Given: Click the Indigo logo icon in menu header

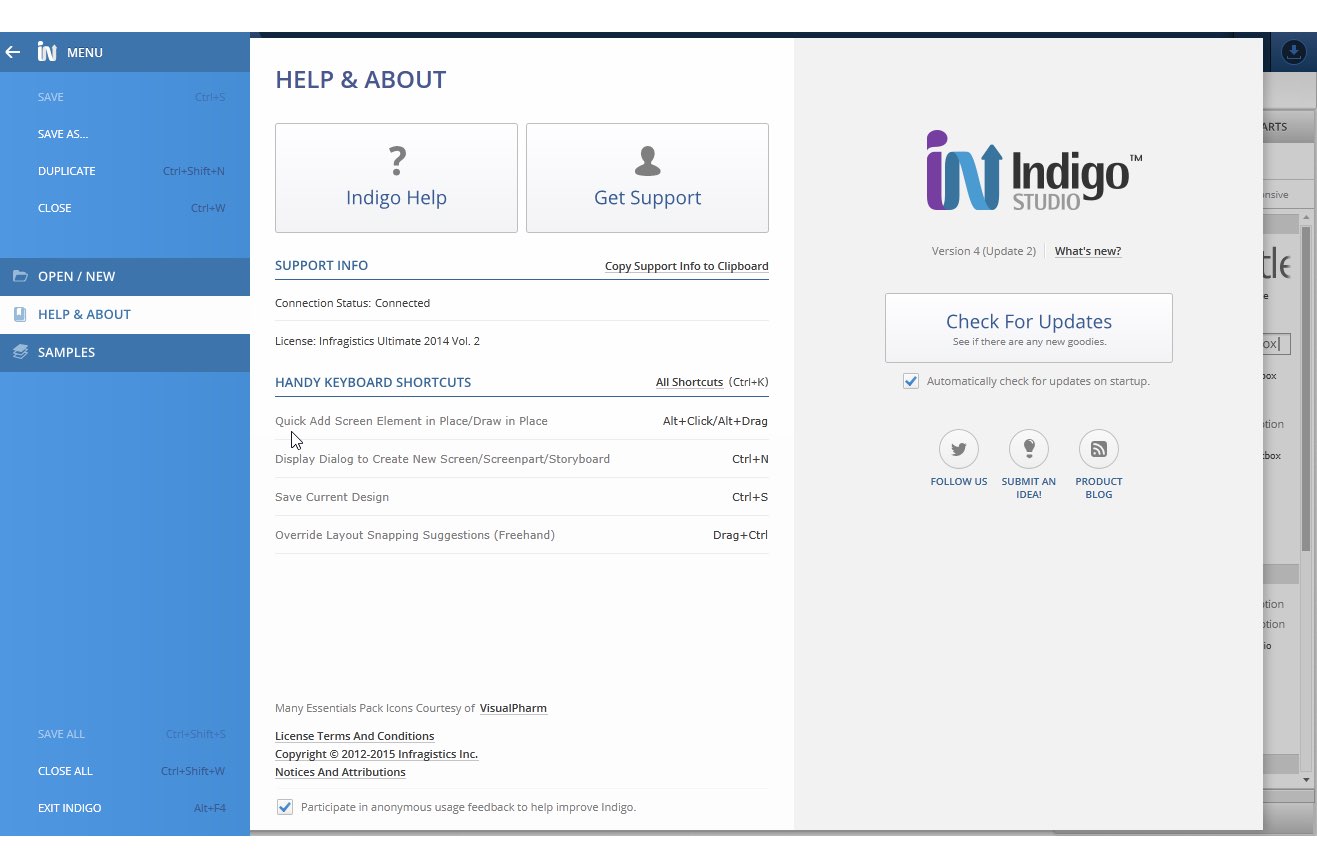Looking at the screenshot, I should click(47, 52).
